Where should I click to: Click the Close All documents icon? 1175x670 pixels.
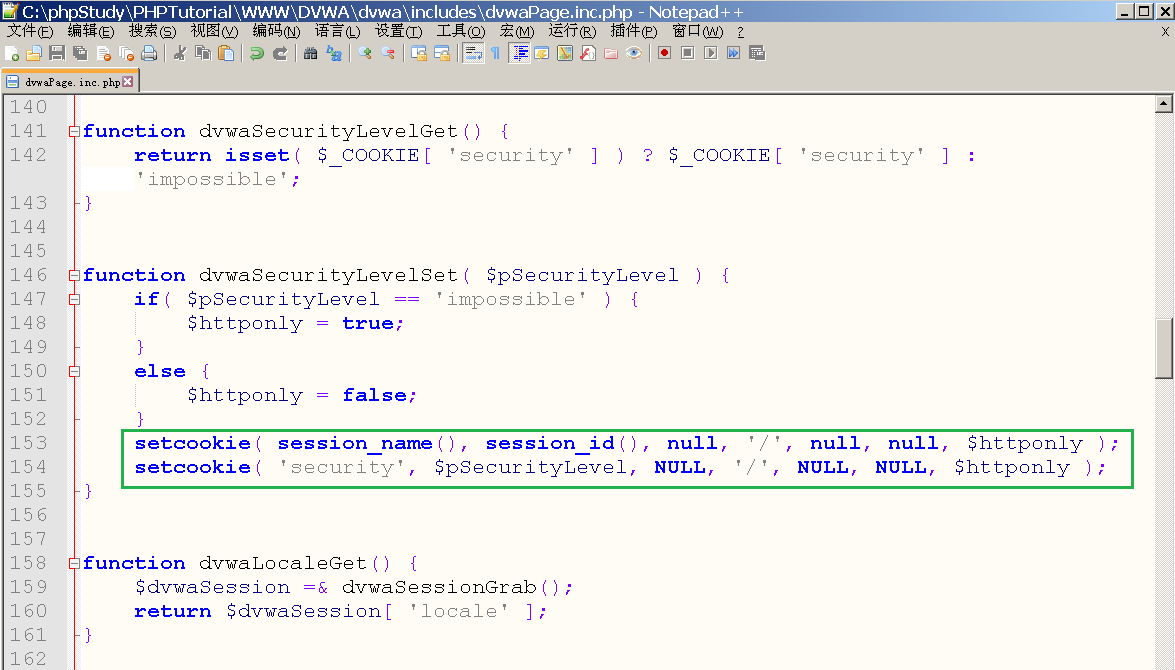point(127,53)
